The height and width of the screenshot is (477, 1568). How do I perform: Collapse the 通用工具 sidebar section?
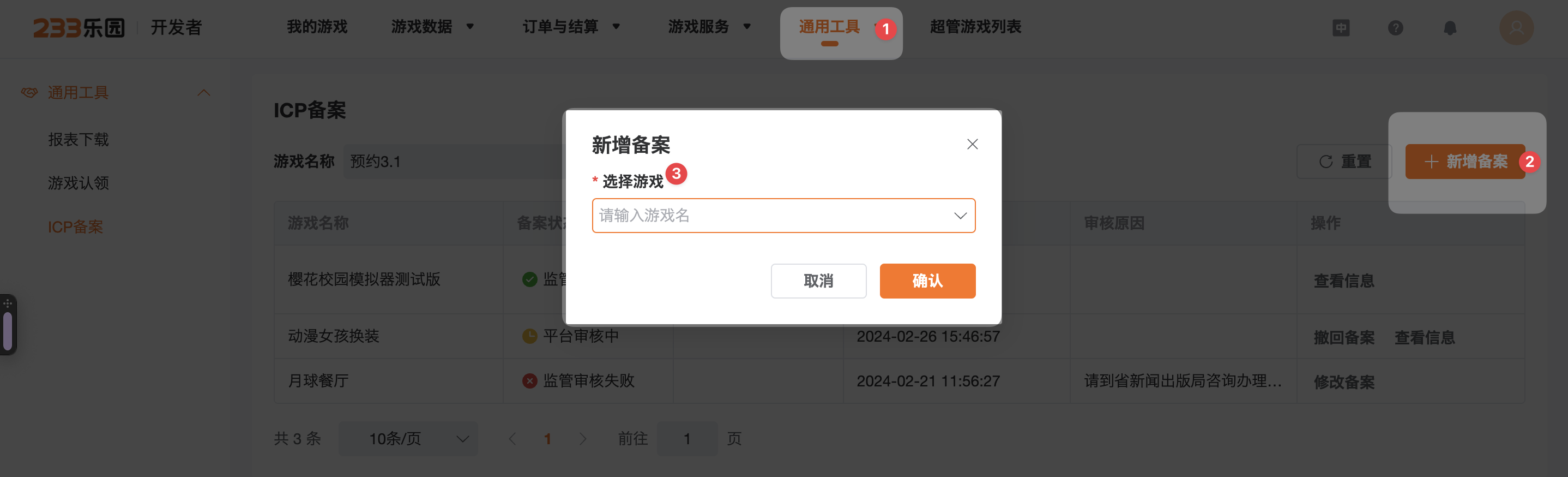[x=204, y=92]
